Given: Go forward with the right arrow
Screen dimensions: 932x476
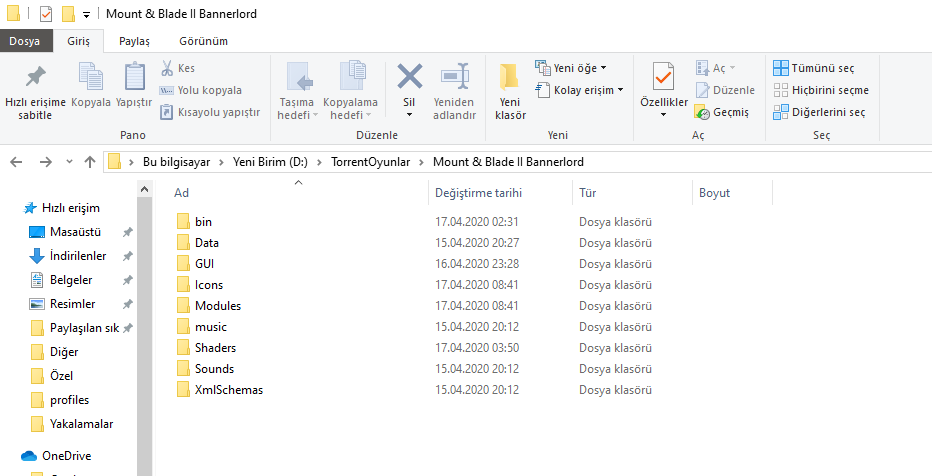Looking at the screenshot, I should (x=45, y=162).
